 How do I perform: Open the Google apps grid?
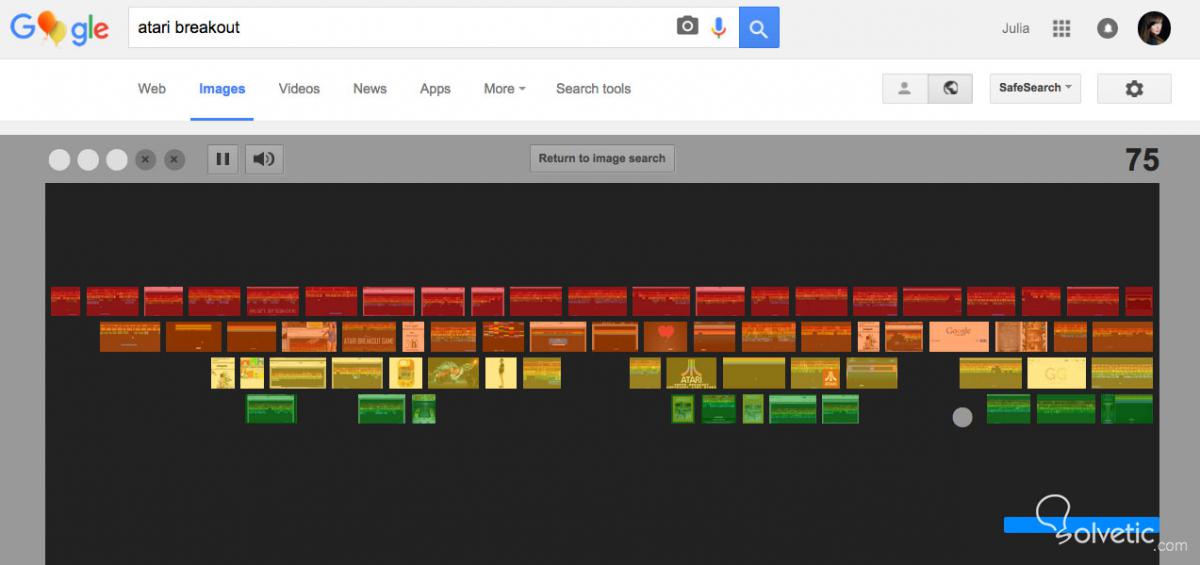coord(1062,28)
